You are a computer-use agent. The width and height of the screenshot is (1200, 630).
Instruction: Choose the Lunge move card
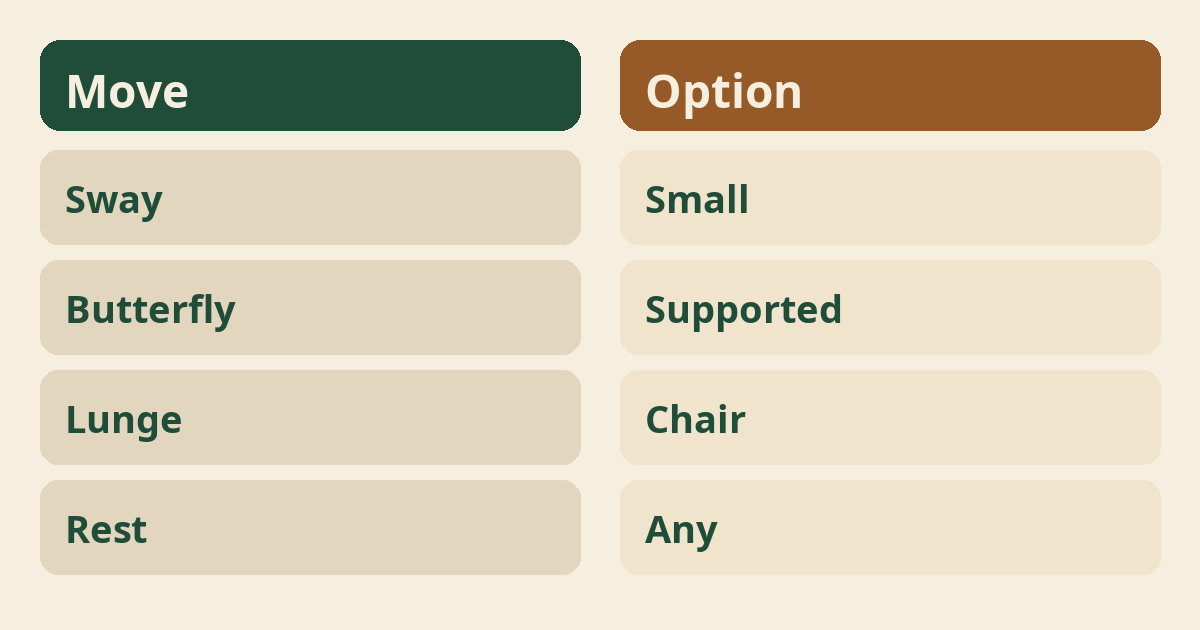(310, 417)
